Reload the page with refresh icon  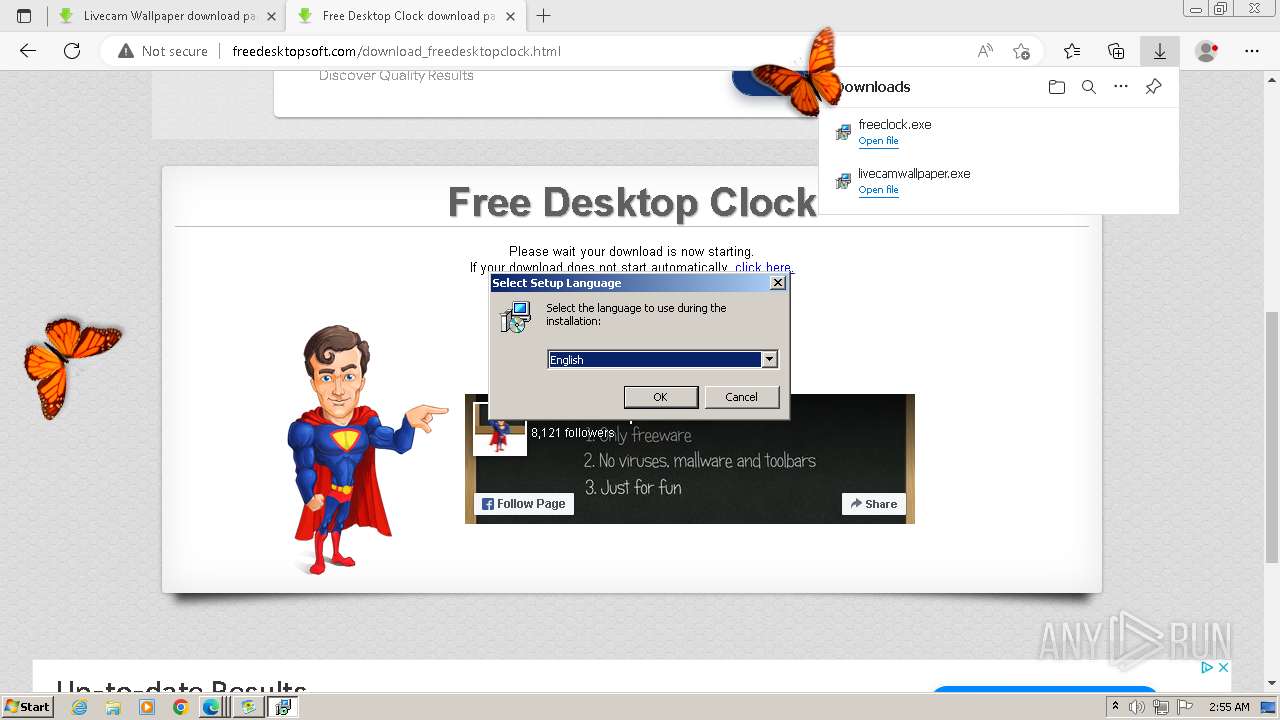(72, 51)
